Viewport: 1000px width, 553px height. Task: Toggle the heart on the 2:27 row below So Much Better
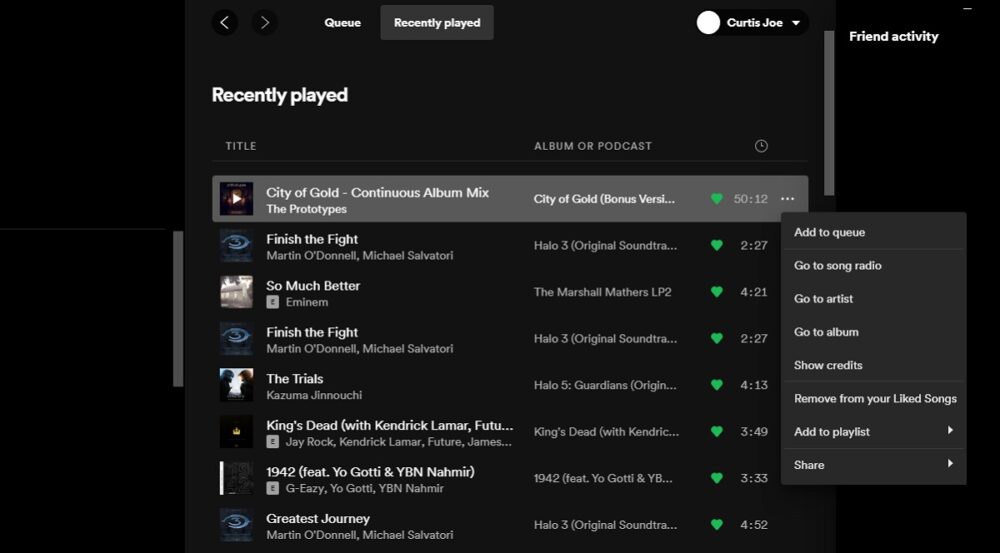717,339
